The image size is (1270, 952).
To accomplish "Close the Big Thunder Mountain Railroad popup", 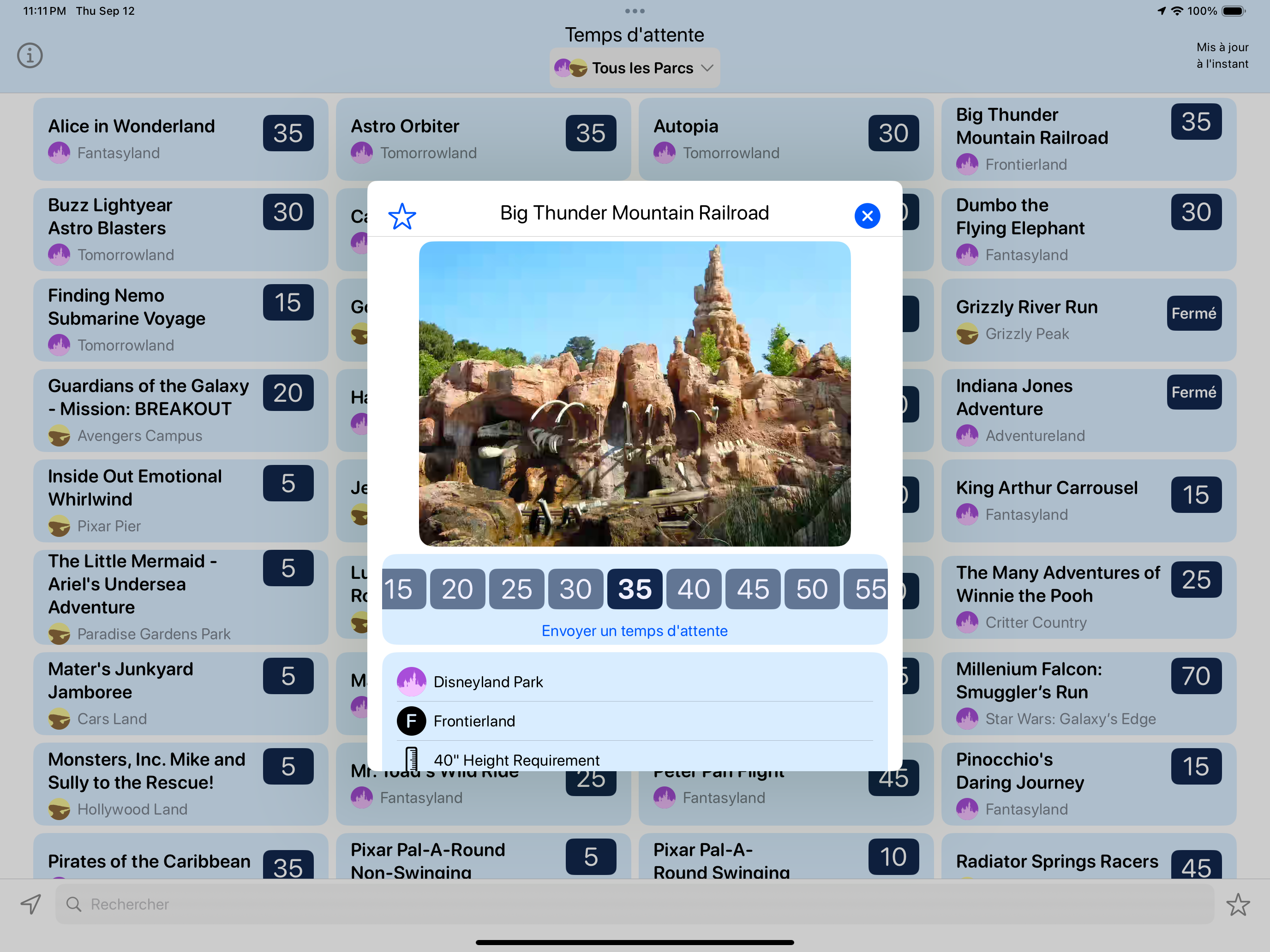I will point(867,216).
